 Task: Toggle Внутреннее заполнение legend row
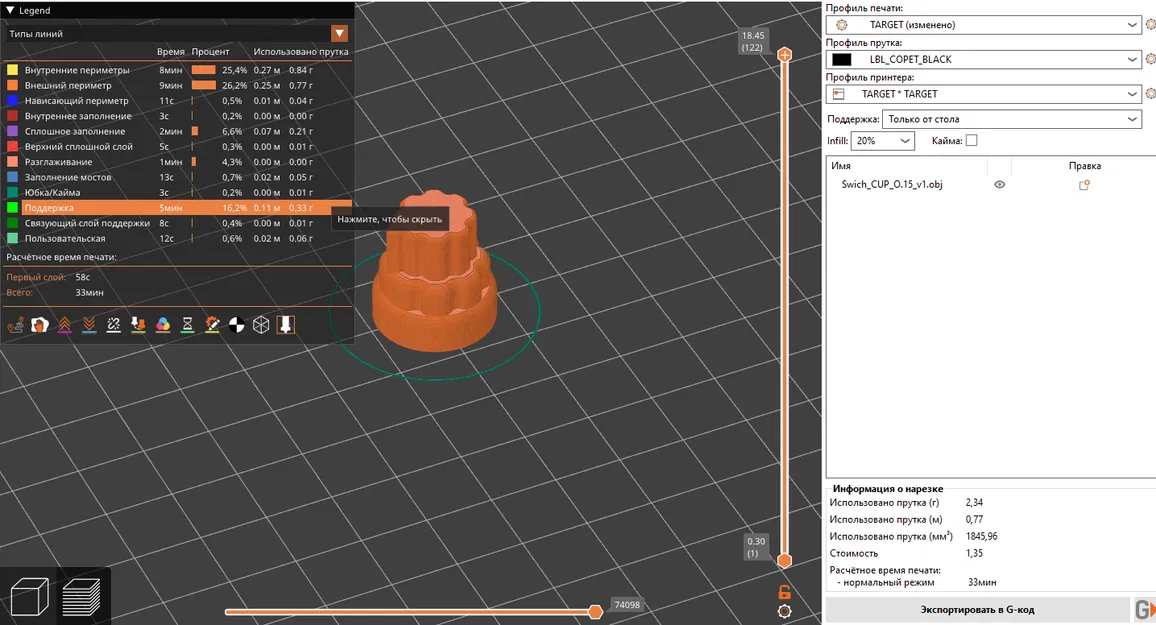tap(178, 116)
